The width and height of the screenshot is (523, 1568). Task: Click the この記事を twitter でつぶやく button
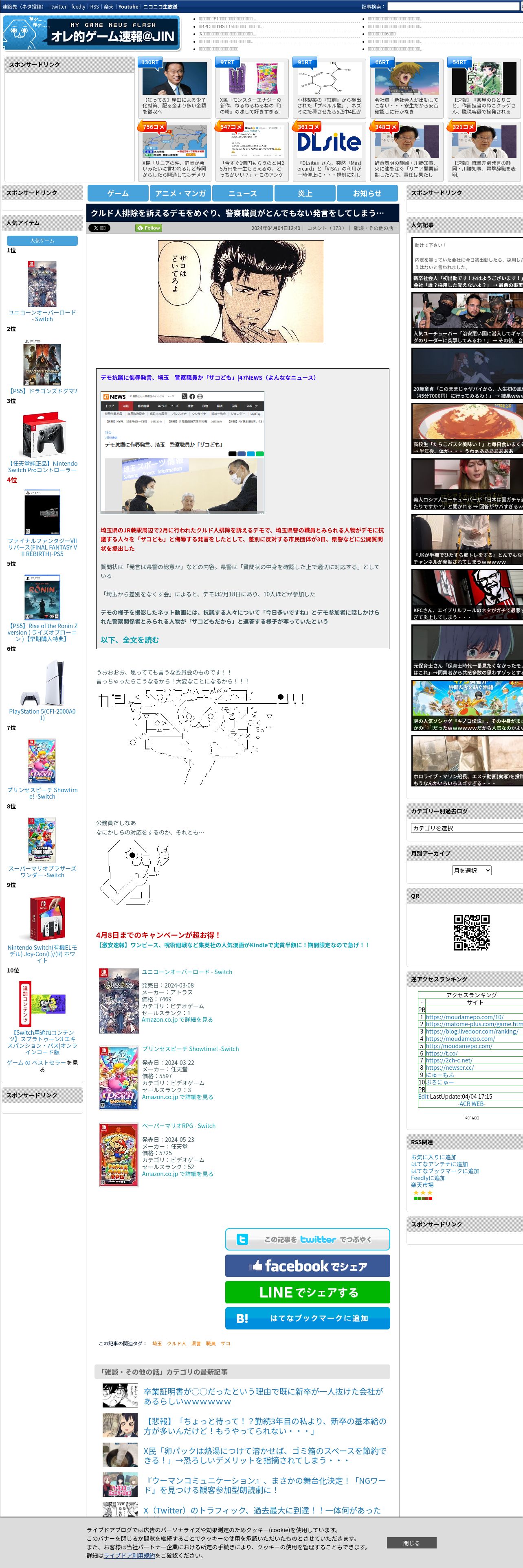[308, 1240]
